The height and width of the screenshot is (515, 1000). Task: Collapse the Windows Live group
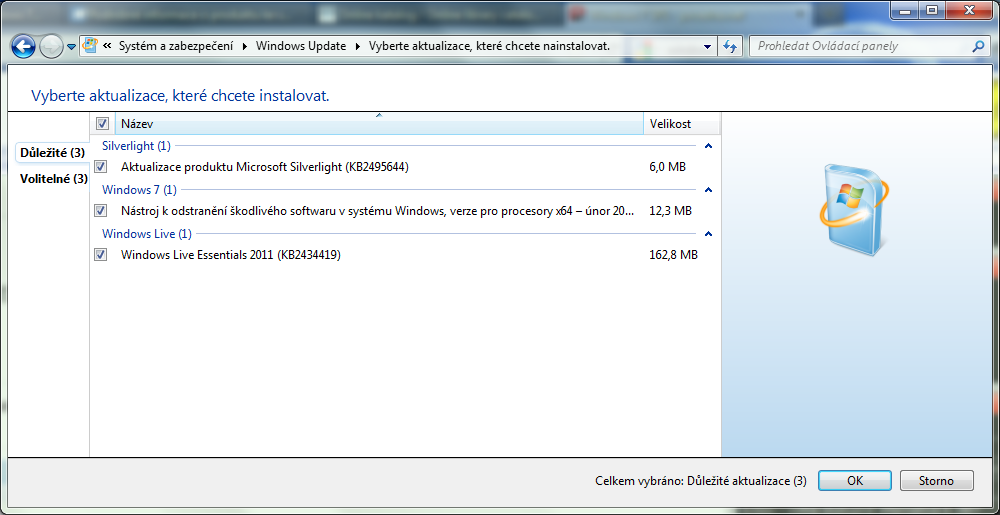click(708, 234)
